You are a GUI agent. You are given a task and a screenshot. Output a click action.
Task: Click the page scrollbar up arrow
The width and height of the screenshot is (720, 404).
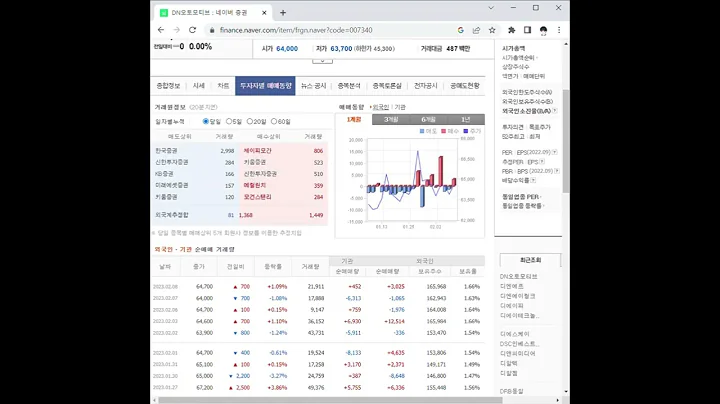point(566,44)
